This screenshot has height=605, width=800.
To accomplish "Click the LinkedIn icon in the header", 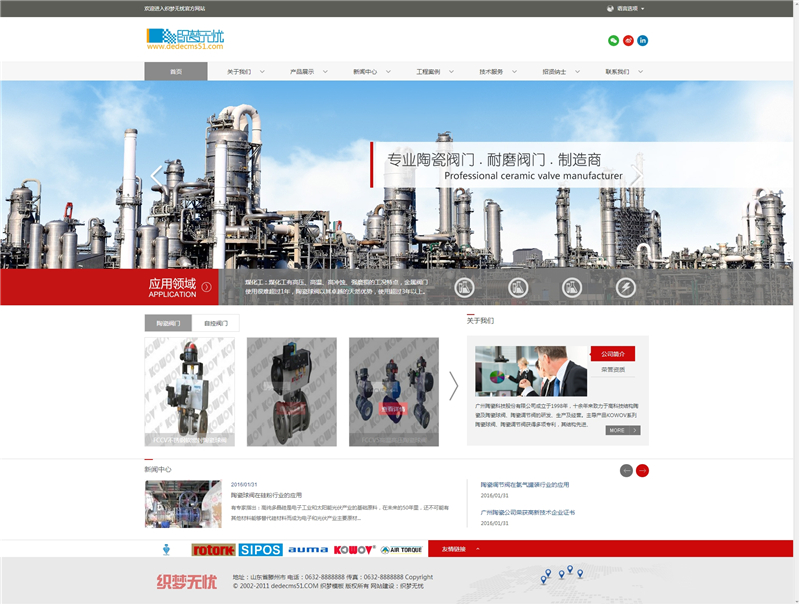I will coord(642,40).
